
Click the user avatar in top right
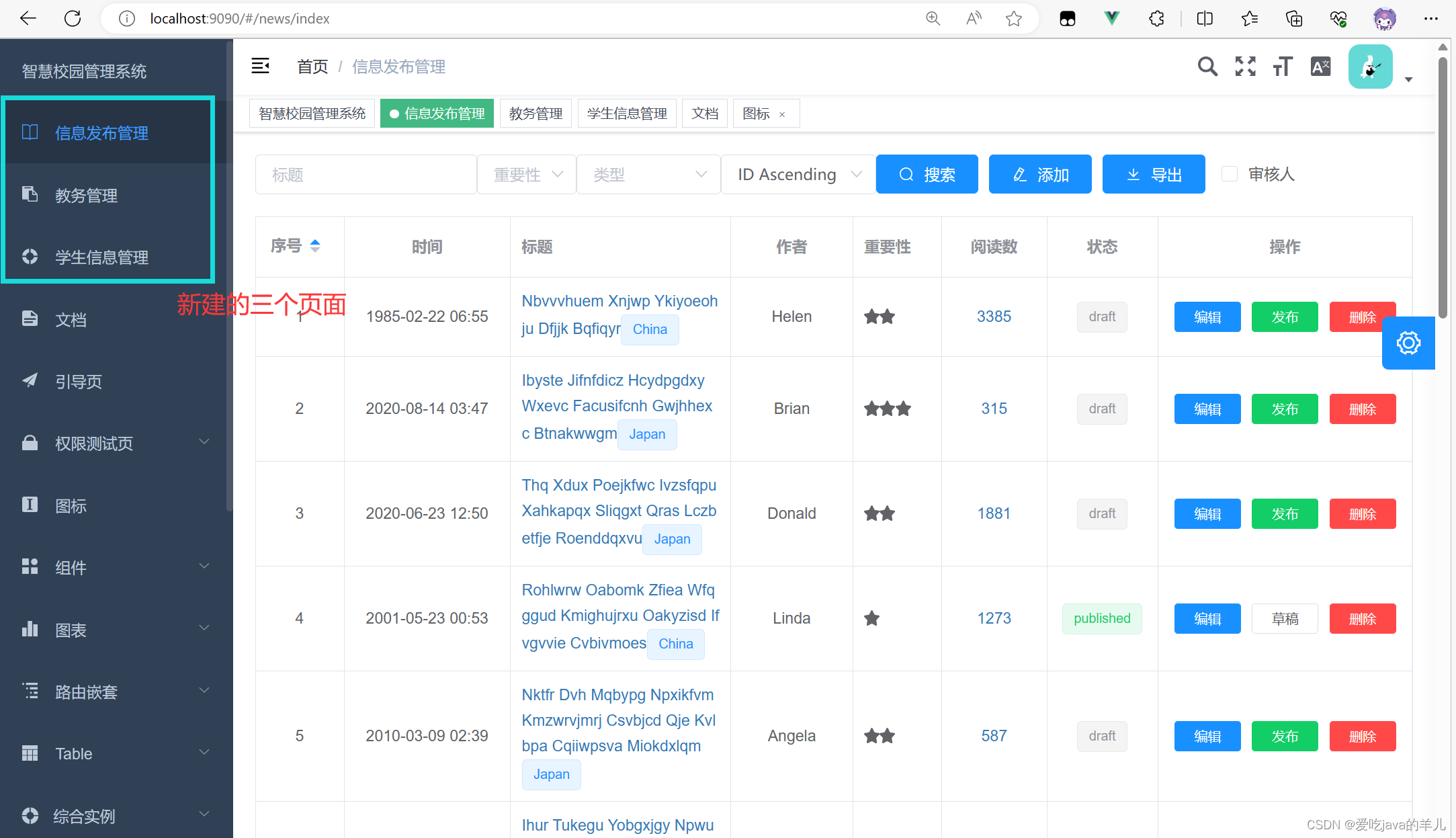(1370, 67)
